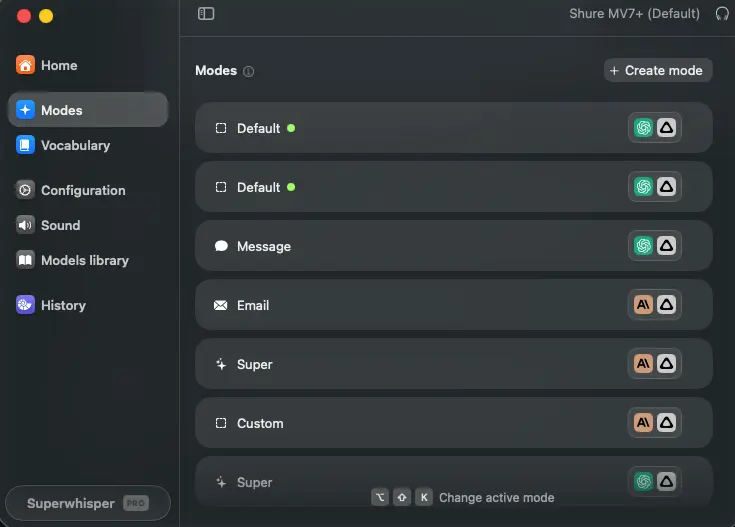This screenshot has height=527, width=735.
Task: Click the red close window button
Action: tap(24, 16)
